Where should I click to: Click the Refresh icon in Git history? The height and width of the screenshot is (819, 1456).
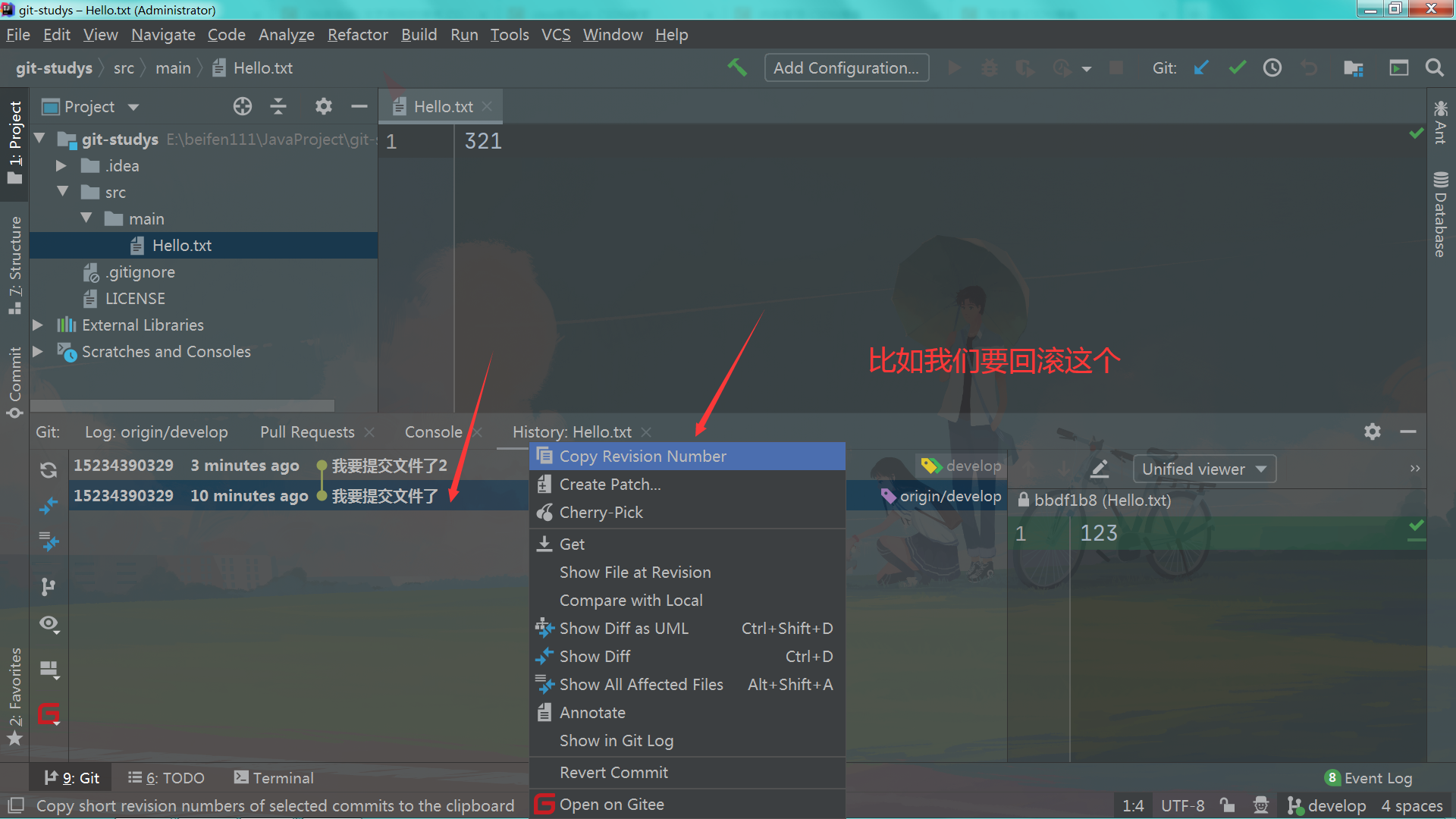click(49, 470)
